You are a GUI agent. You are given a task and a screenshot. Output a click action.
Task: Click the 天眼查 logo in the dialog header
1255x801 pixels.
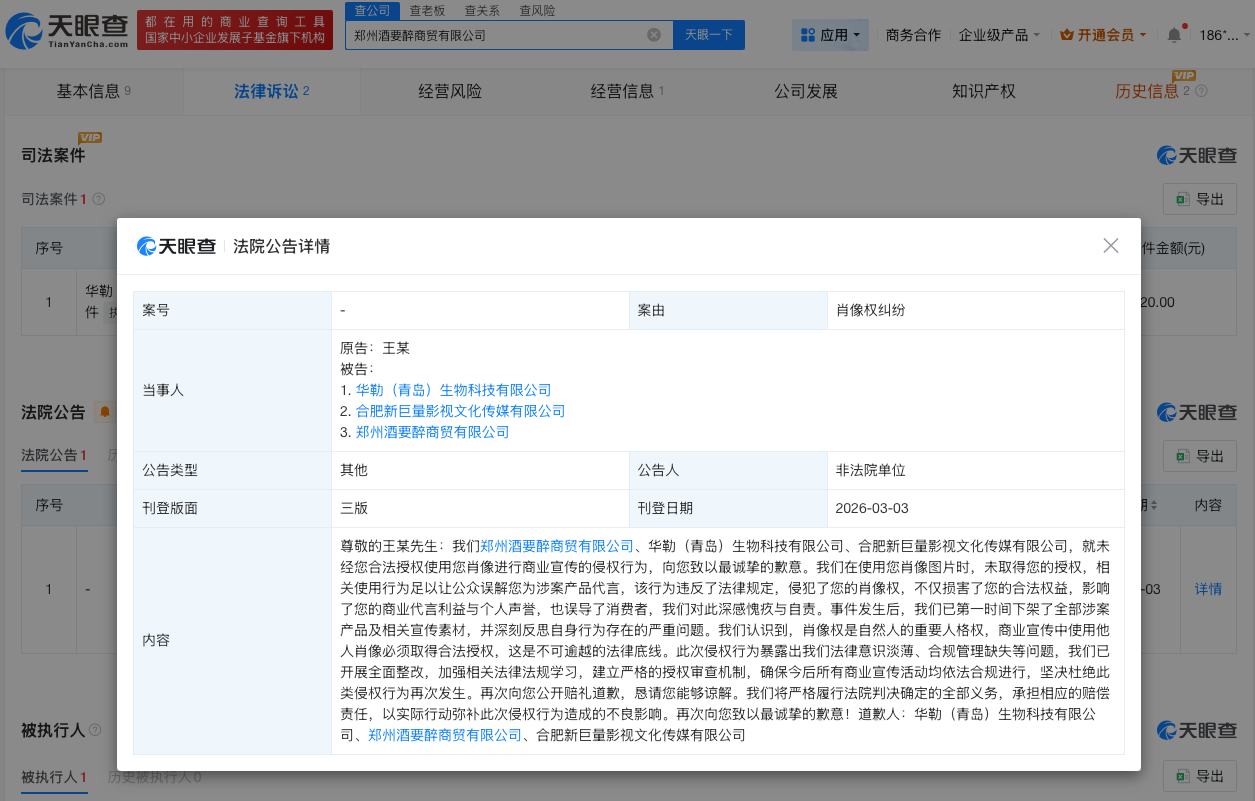click(177, 246)
